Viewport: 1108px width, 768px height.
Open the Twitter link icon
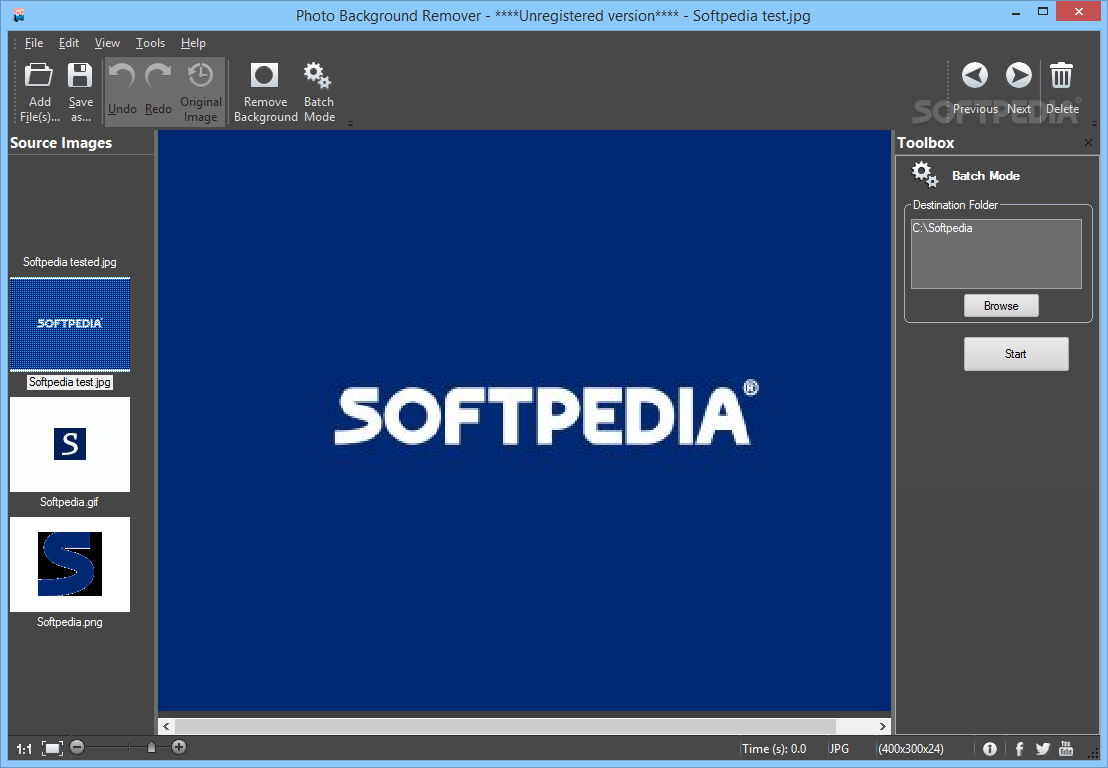tap(1042, 749)
